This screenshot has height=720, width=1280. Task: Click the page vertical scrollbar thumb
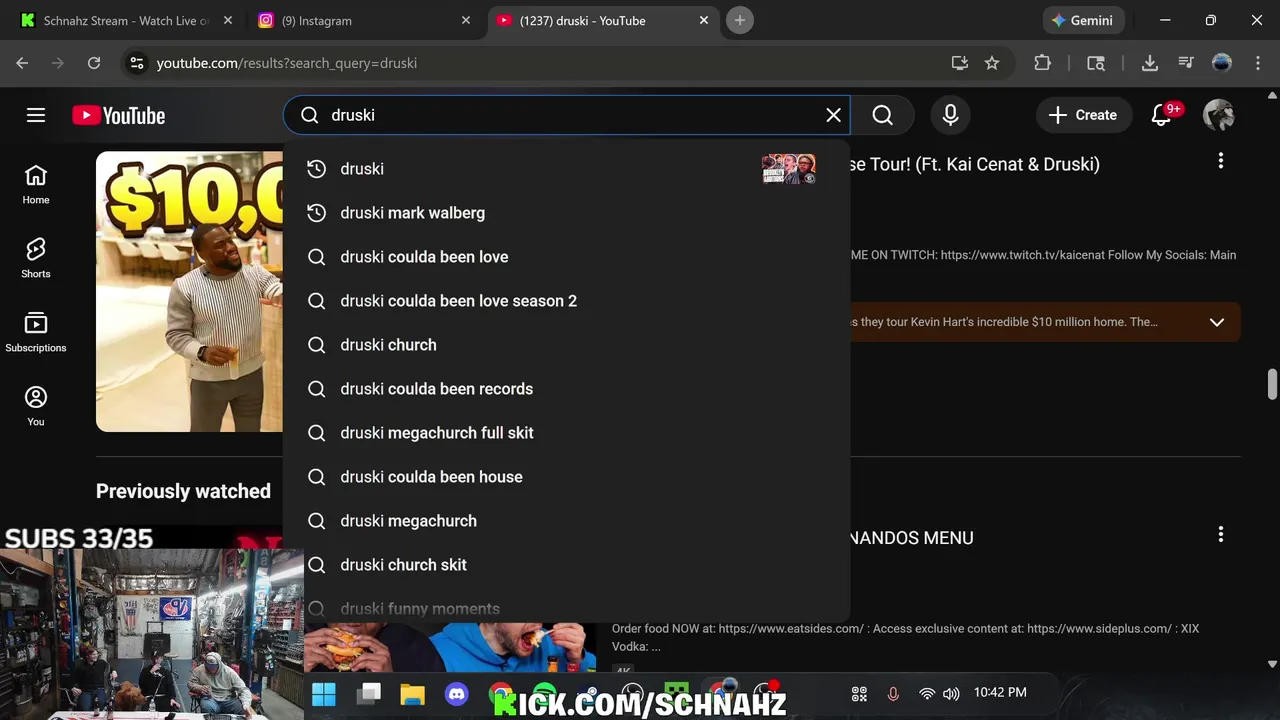coord(1272,384)
